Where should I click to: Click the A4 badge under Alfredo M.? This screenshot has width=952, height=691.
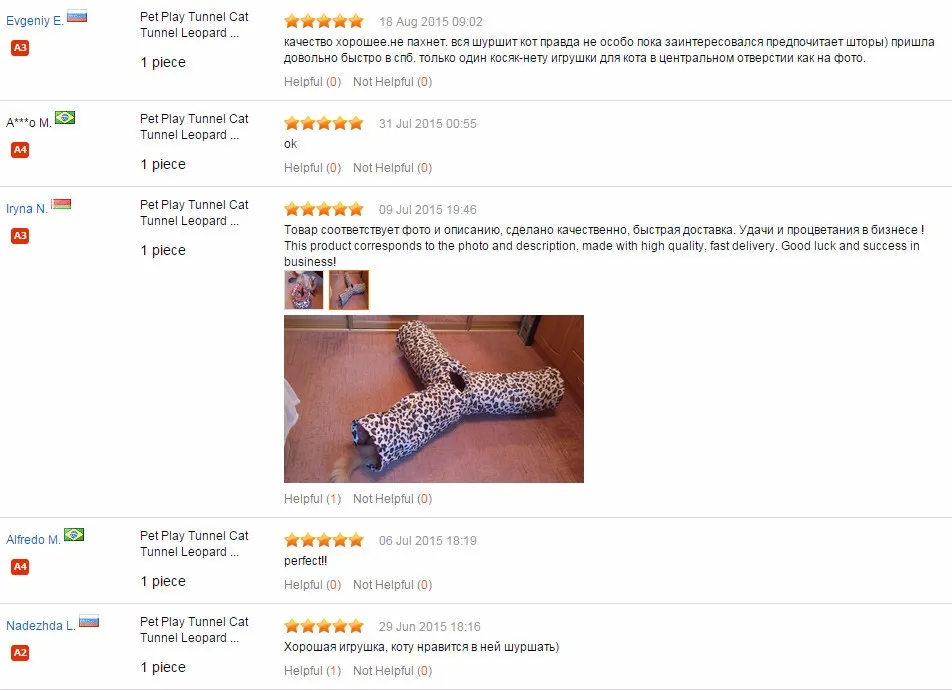click(20, 567)
